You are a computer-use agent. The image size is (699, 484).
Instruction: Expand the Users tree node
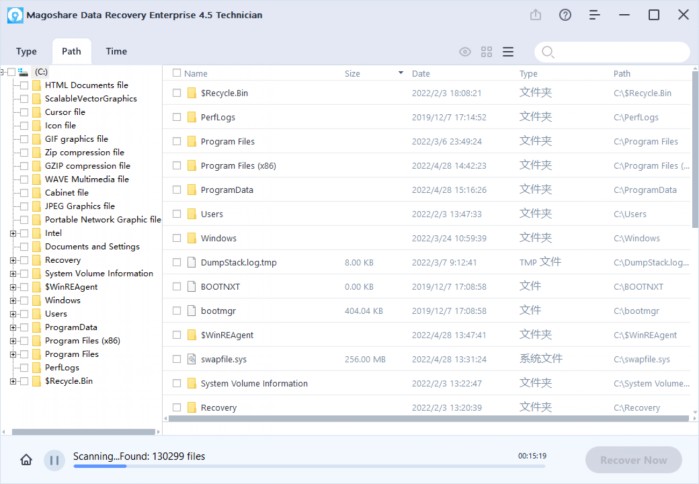13,314
